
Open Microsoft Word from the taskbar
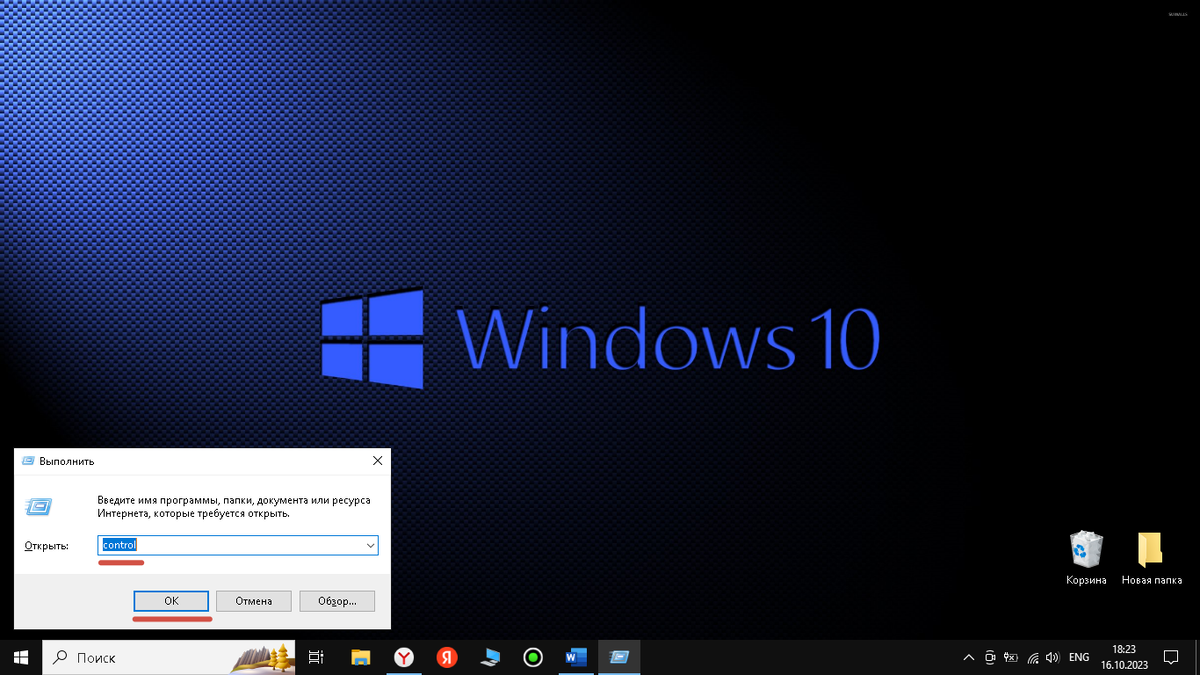tap(576, 657)
